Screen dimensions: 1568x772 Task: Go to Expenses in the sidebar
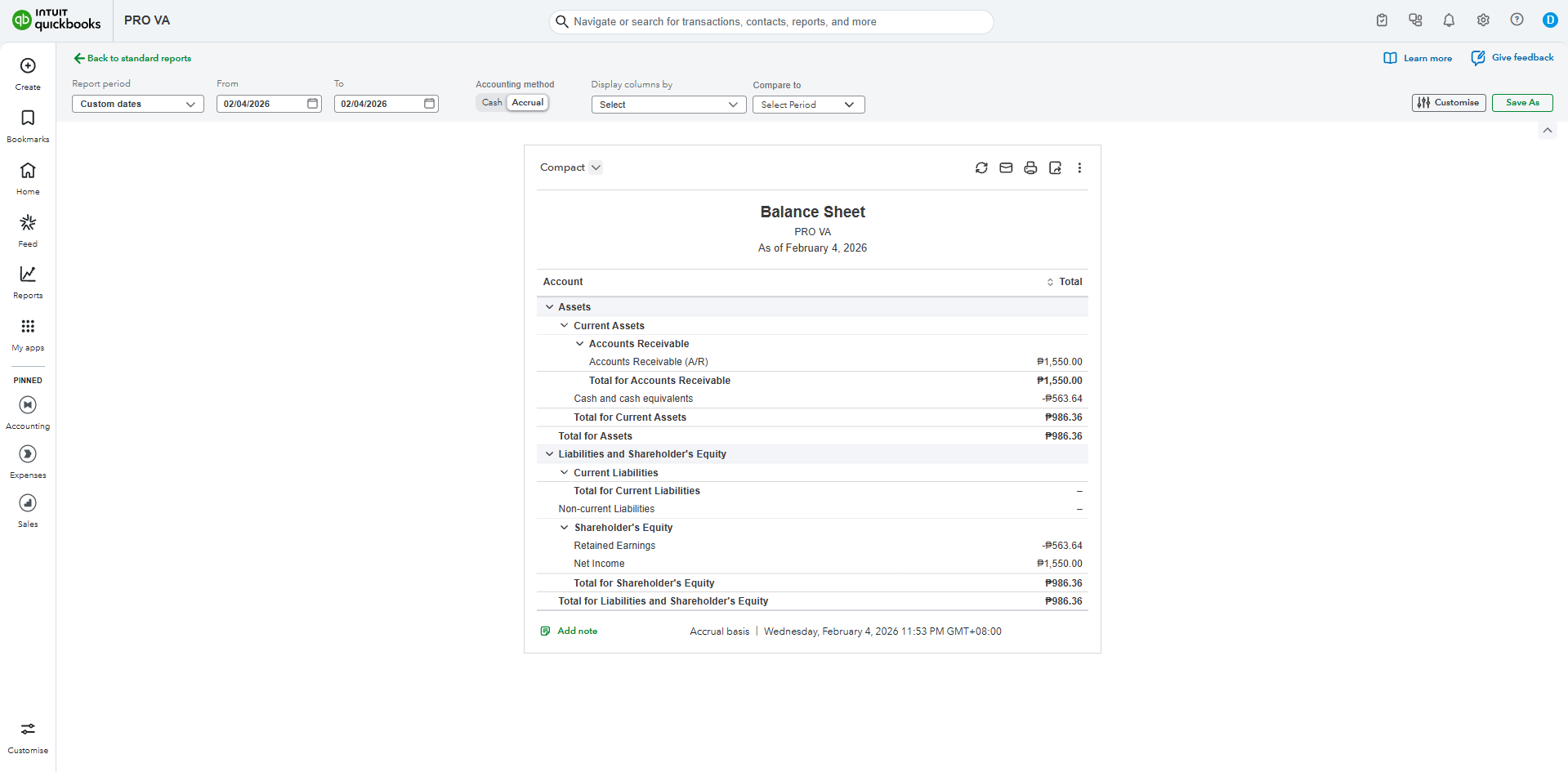(28, 462)
